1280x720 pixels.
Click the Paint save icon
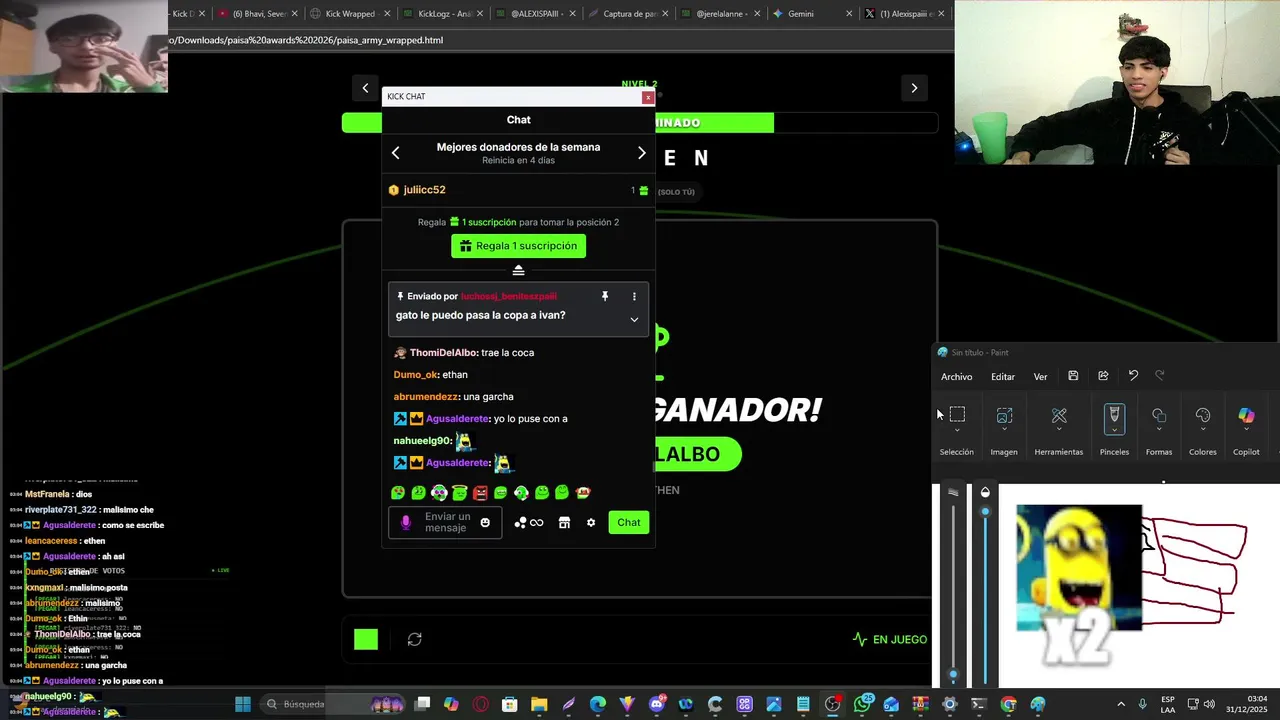1073,376
